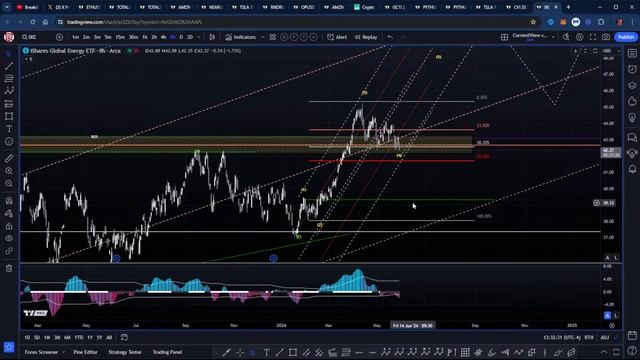Image resolution: width=640 pixels, height=360 pixels.
Task: Click the trash icon to remove drawings
Action: [x=9, y=268]
